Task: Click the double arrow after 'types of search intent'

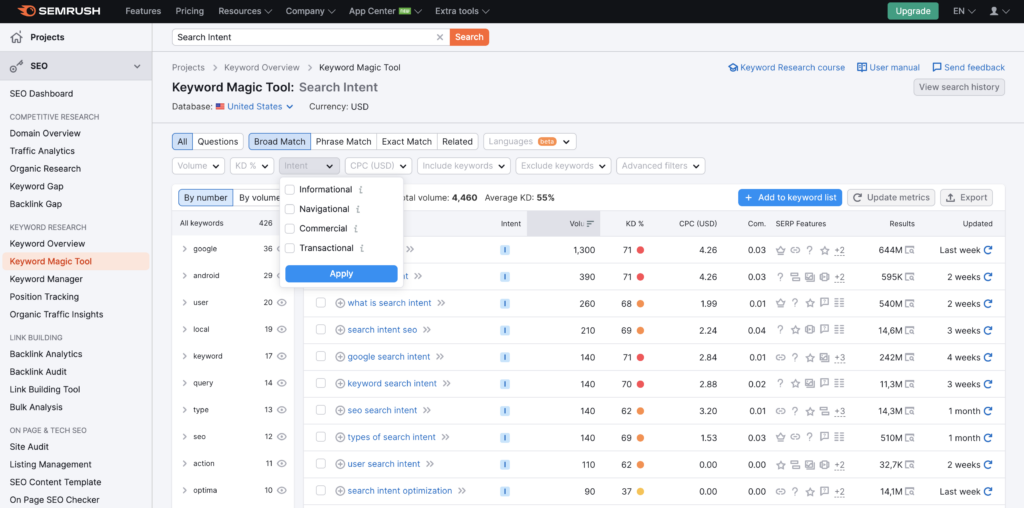Action: (x=445, y=437)
